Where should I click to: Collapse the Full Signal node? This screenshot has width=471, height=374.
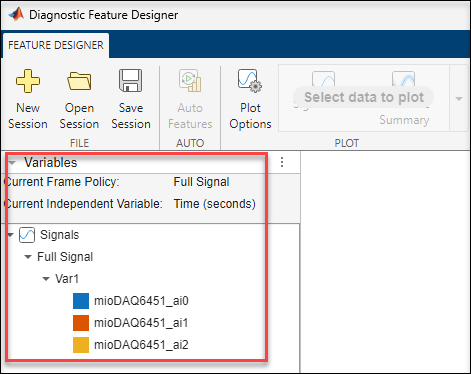pyautogui.click(x=28, y=257)
